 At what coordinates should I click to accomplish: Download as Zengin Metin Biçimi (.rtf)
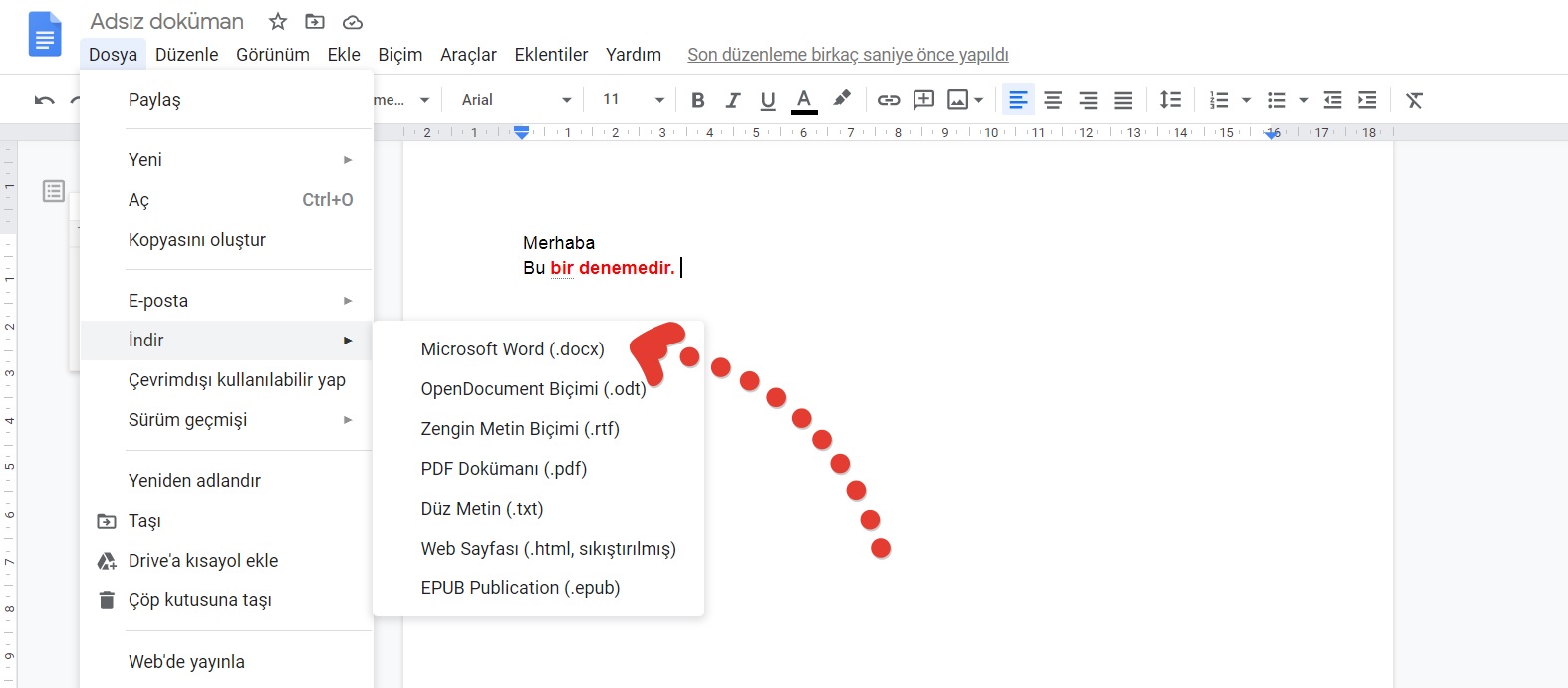pos(538,429)
